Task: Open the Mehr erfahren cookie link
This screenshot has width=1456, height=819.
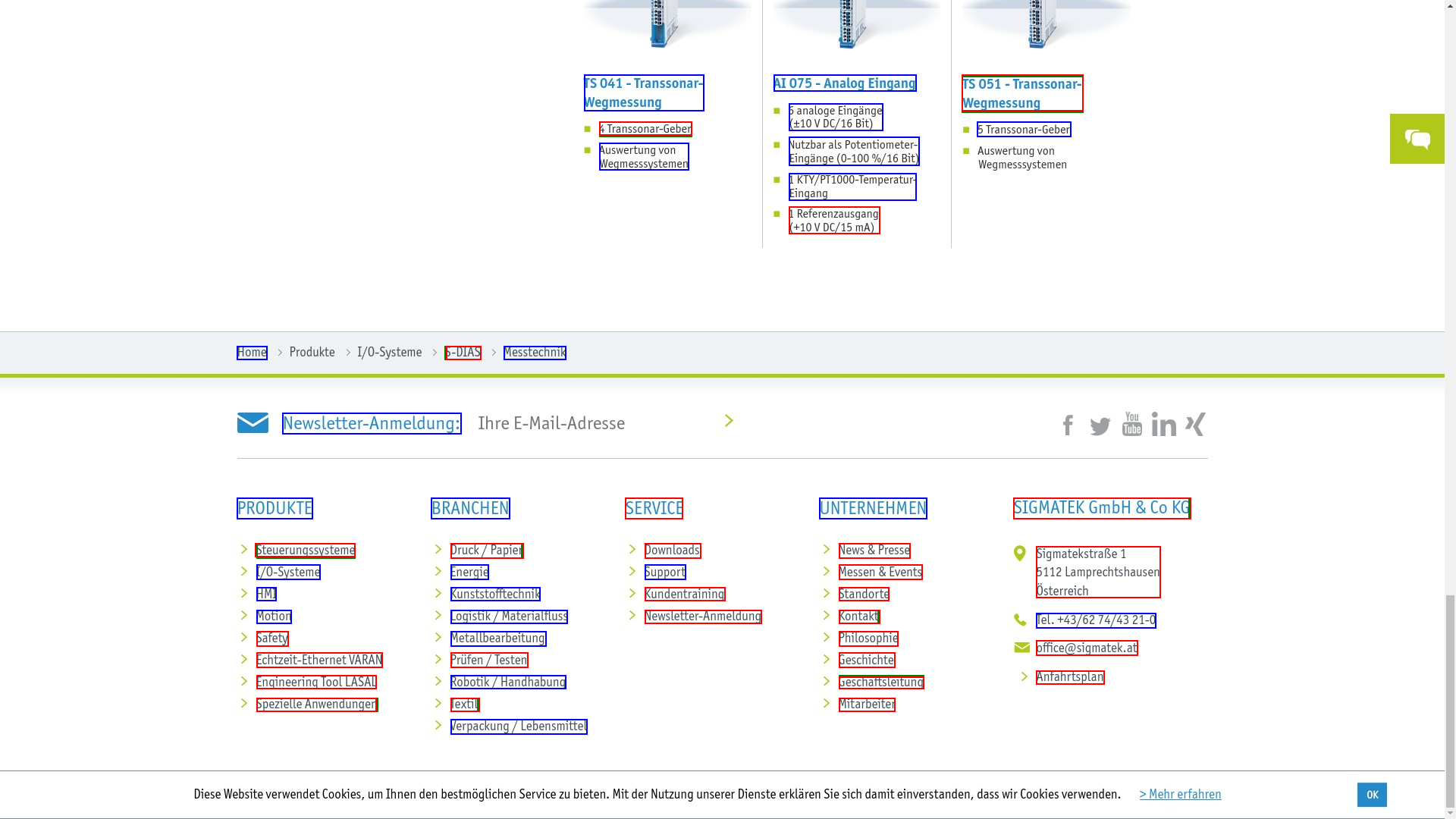Action: click(1180, 794)
